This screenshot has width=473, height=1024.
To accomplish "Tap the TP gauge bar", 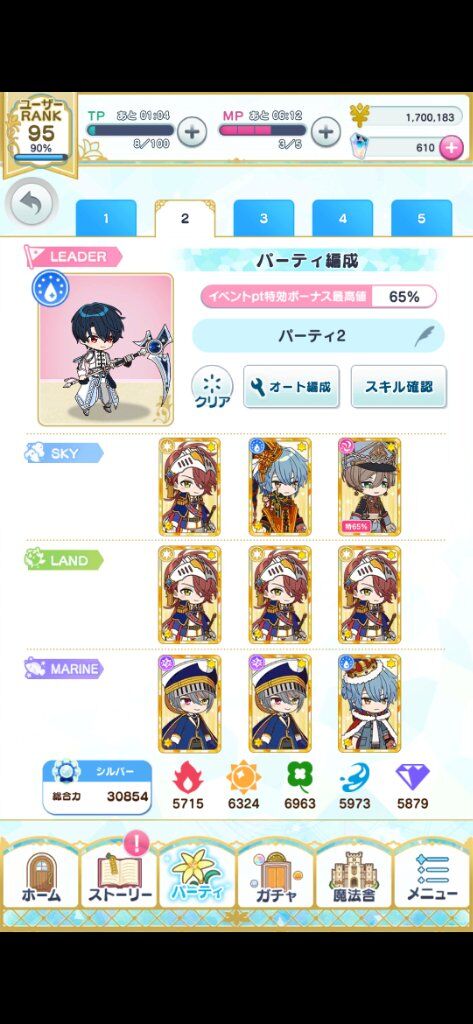I will click(x=130, y=130).
